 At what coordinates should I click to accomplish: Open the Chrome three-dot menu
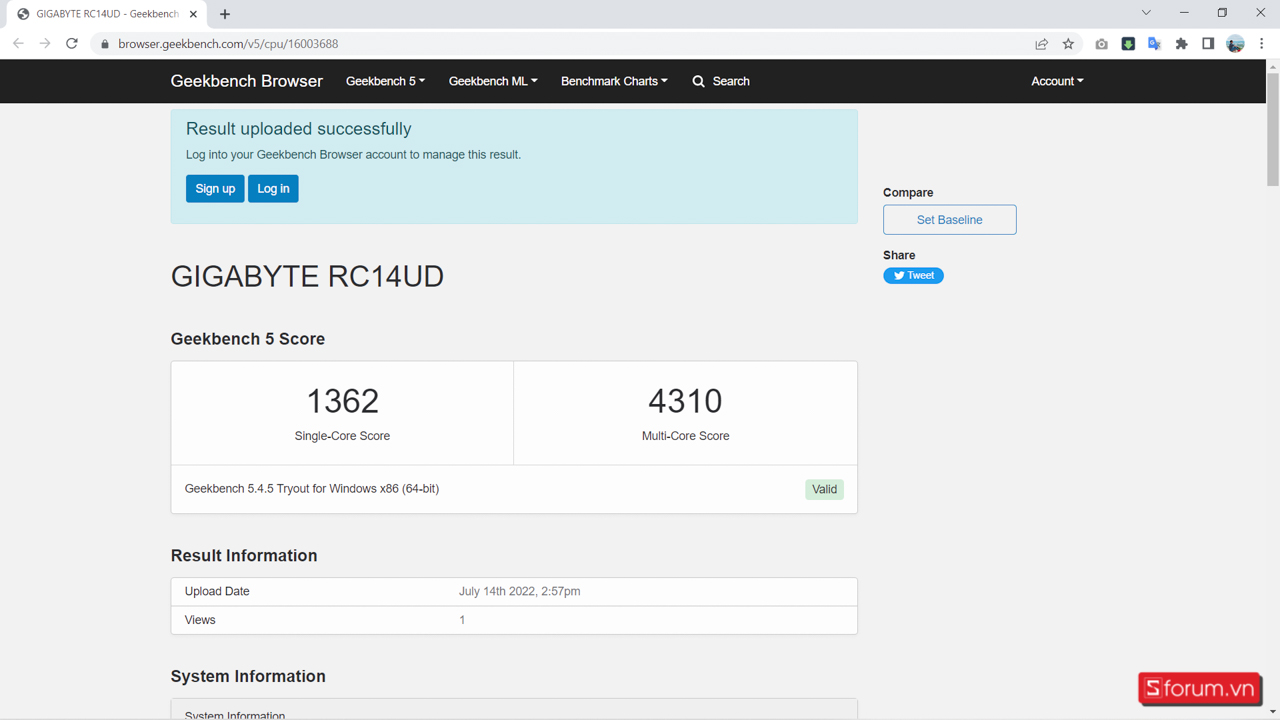1262,44
